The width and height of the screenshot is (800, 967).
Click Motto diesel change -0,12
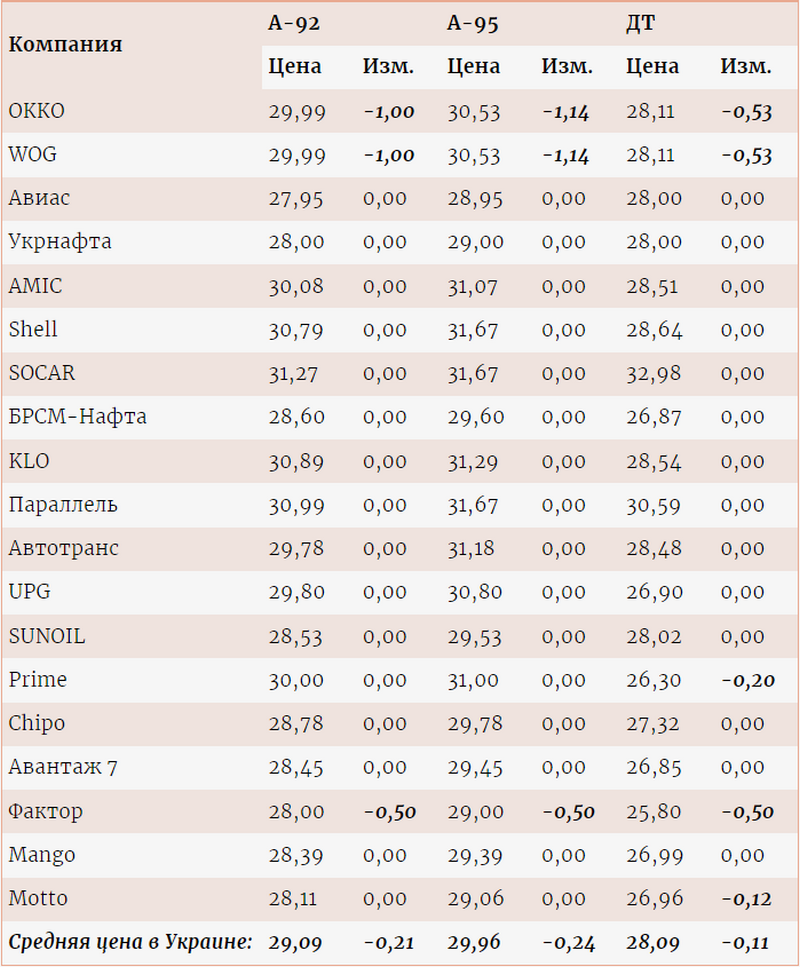[746, 900]
